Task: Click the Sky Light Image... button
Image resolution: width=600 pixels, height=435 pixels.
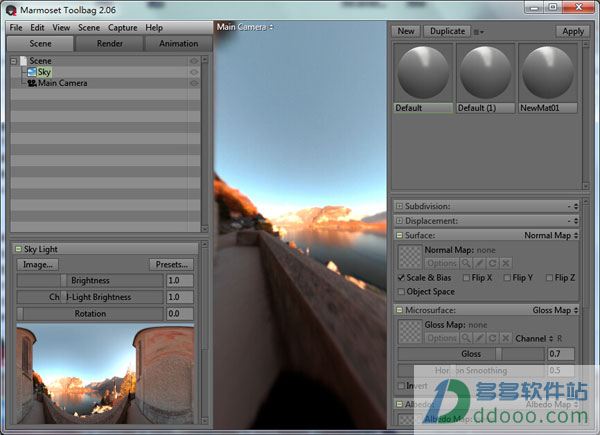Action: [38, 264]
